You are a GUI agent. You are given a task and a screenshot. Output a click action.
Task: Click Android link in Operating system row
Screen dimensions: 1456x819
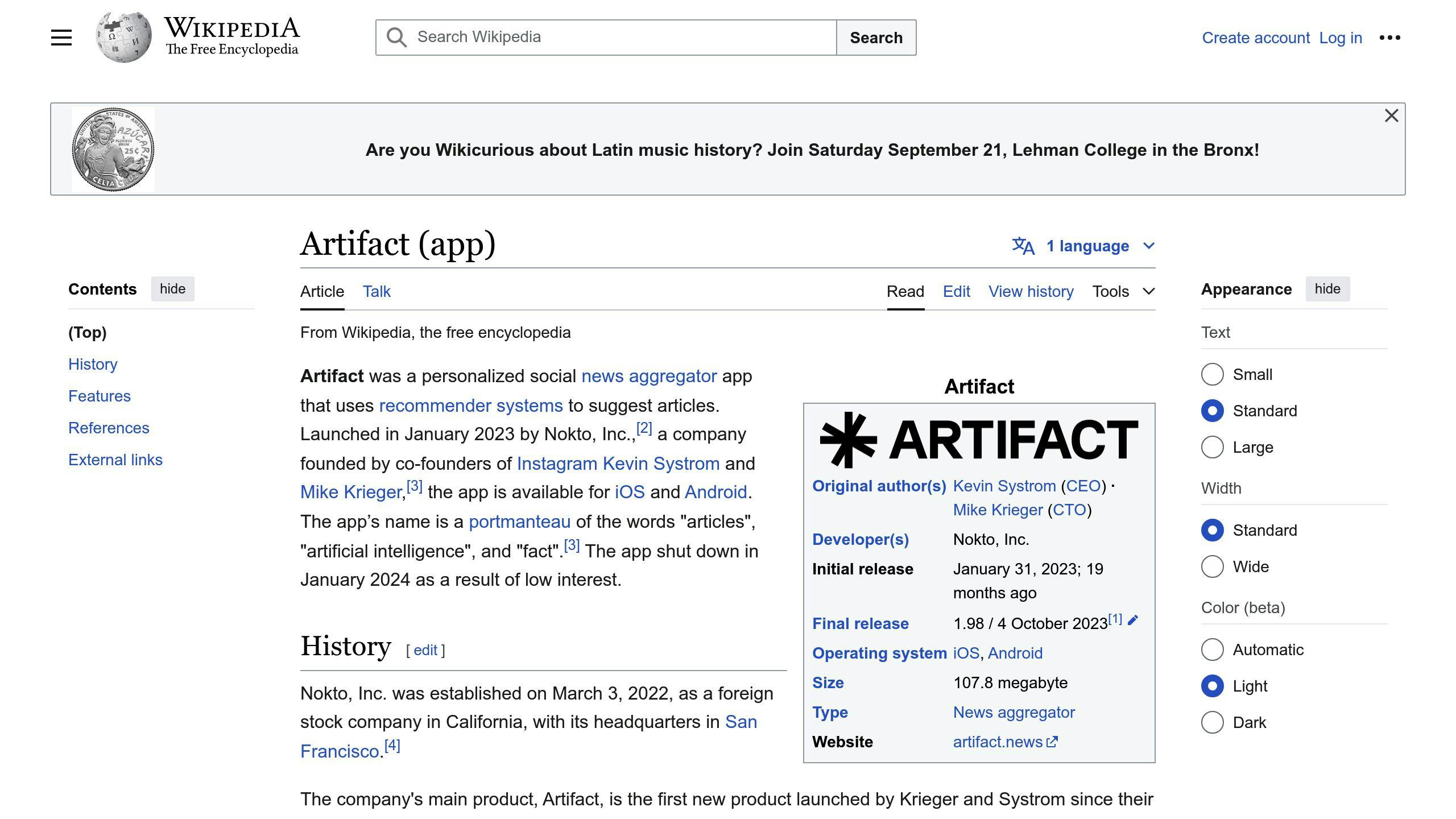point(1015,653)
